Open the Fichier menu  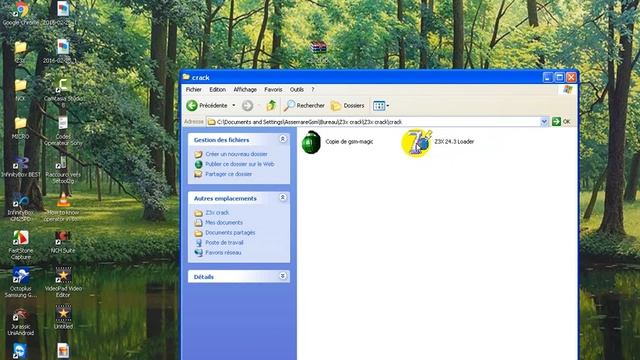coord(193,89)
